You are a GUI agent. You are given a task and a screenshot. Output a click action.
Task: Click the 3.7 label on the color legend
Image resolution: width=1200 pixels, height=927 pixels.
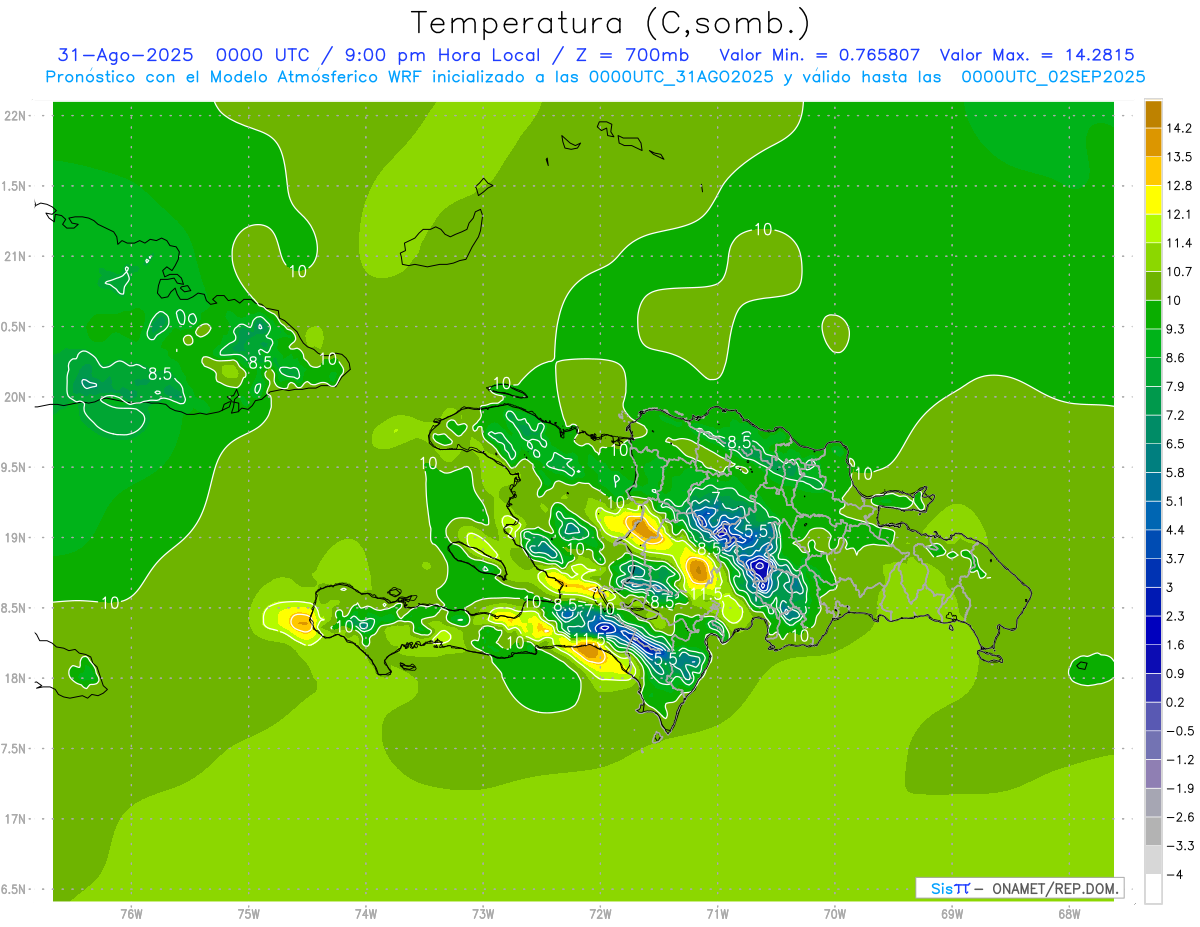(x=1175, y=559)
